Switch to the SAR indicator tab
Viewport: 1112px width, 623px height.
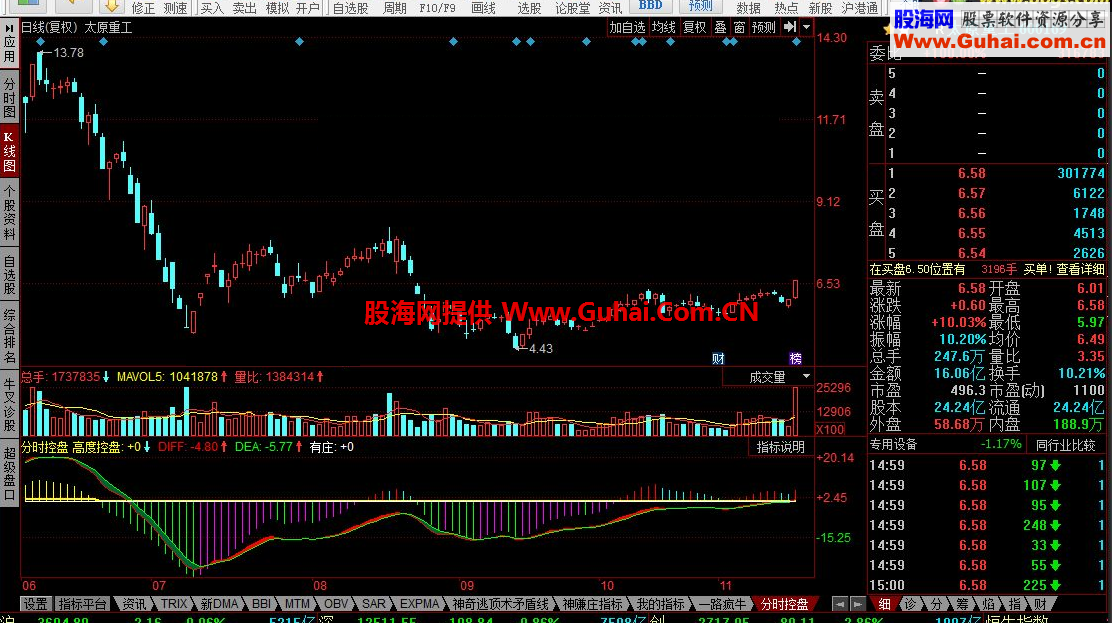tap(374, 604)
